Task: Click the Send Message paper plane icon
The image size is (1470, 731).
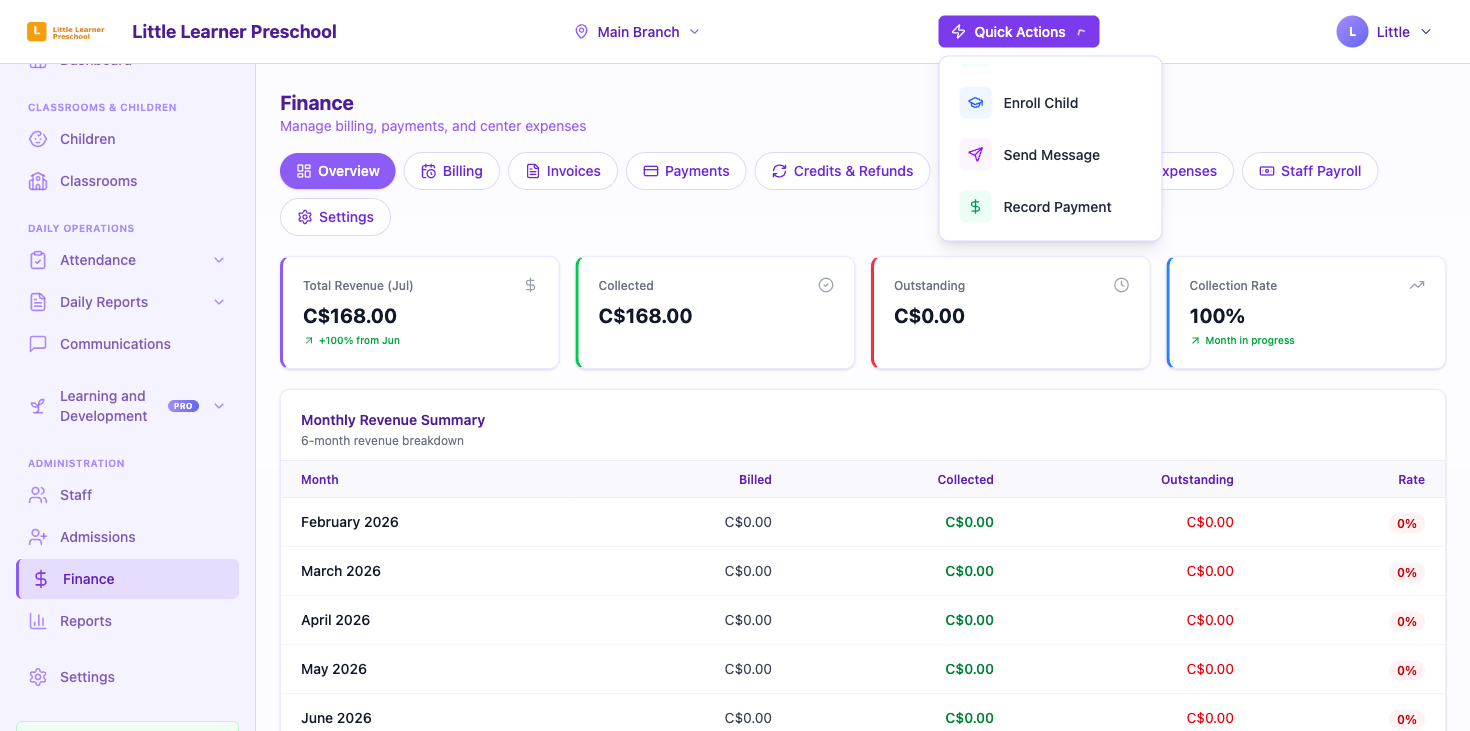Action: [x=975, y=155]
